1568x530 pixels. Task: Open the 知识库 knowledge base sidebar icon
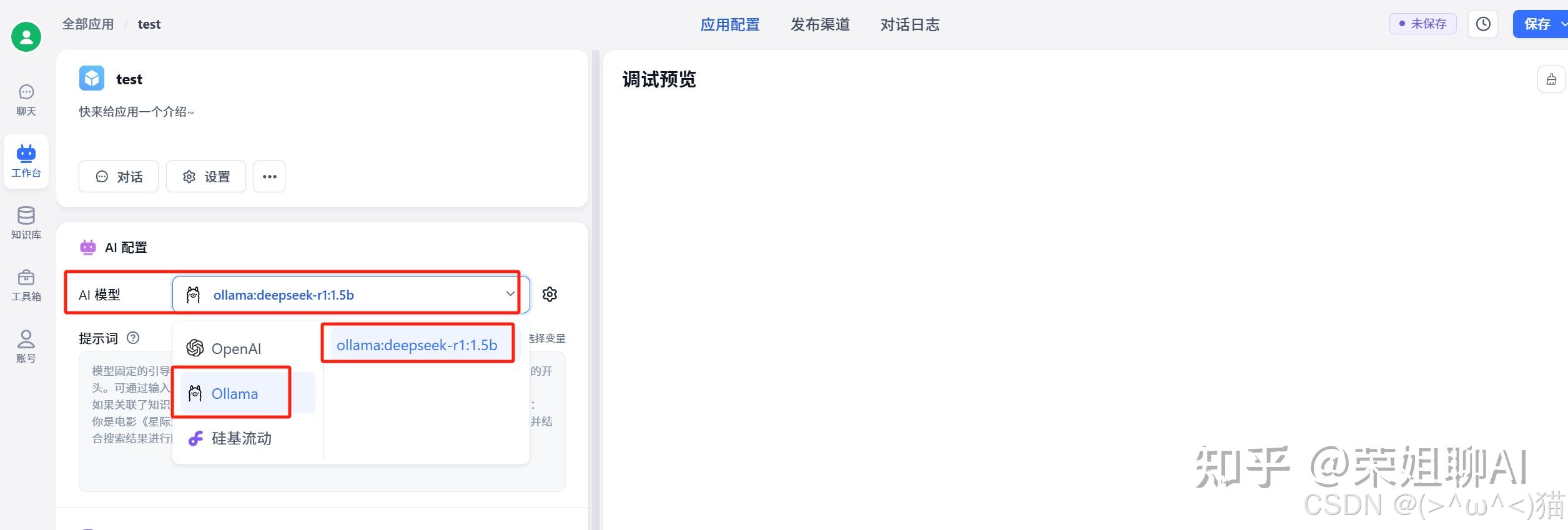26,223
